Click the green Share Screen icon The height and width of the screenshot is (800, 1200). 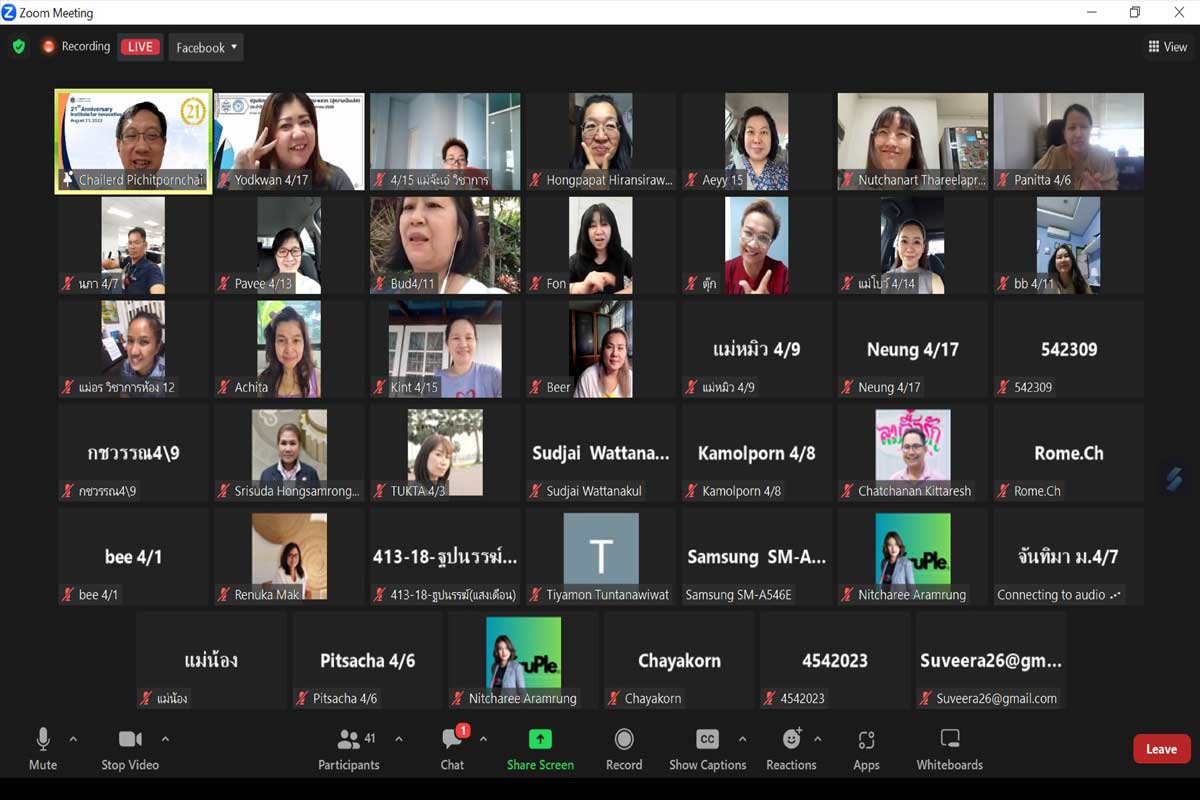(x=540, y=740)
